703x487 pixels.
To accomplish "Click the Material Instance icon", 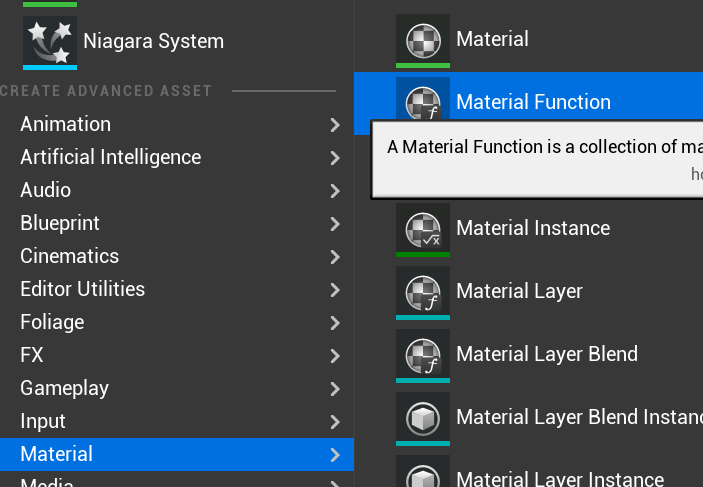I will [x=423, y=228].
